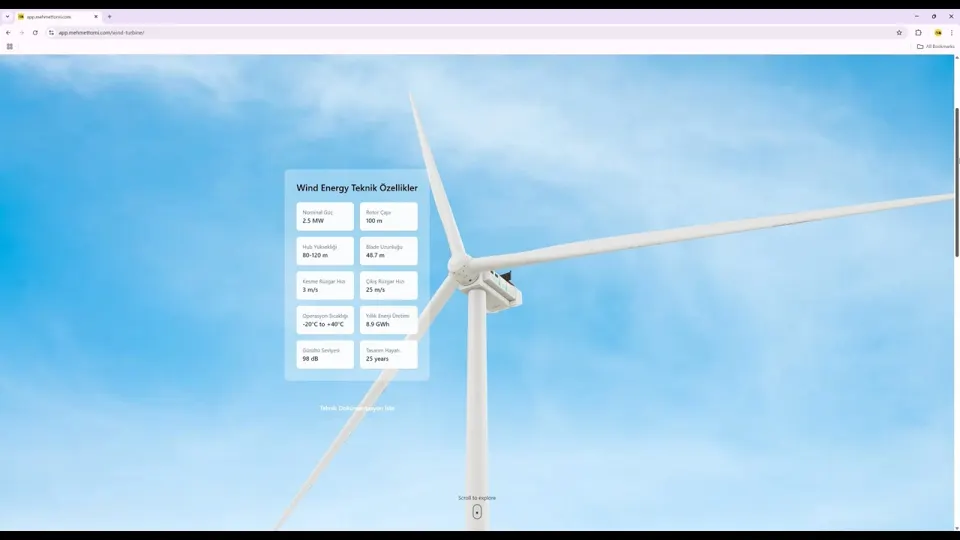Click the page vertical scrollbar thumb

(x=957, y=182)
